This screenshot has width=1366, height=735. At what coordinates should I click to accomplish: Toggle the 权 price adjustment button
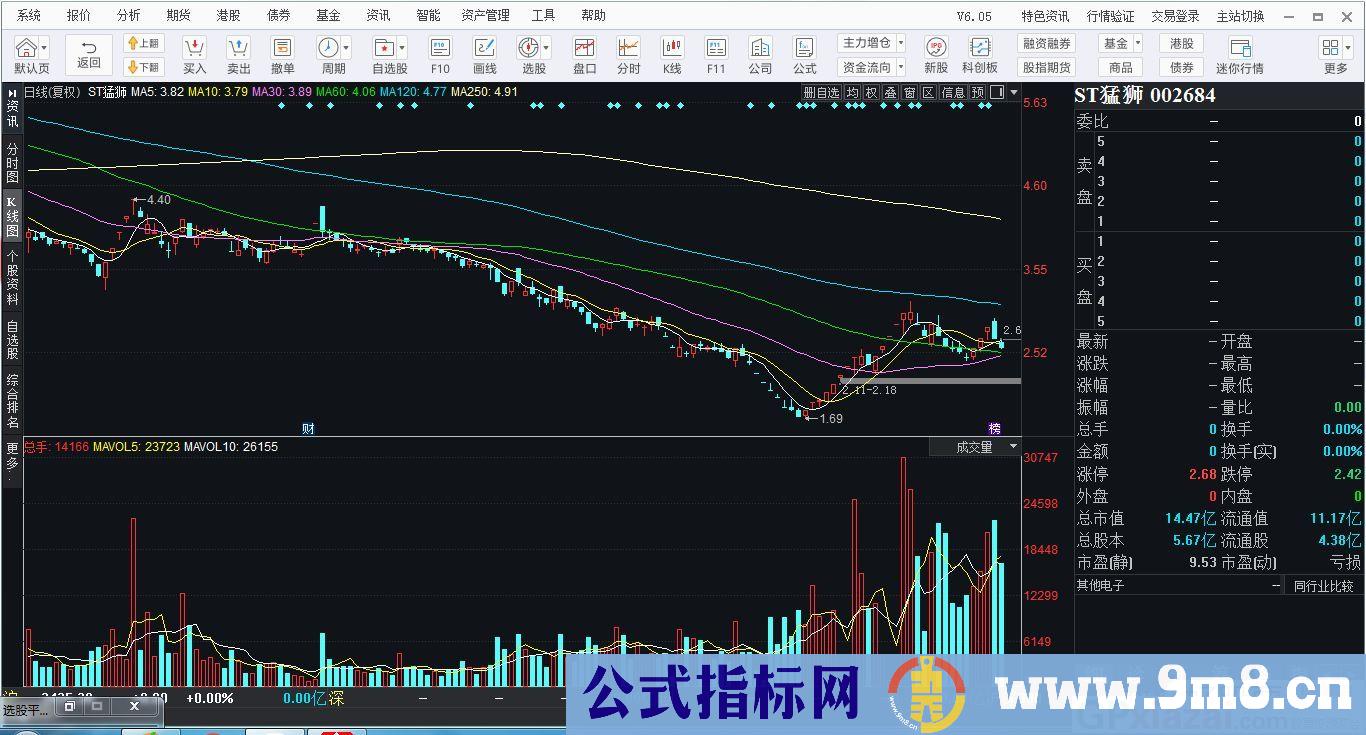(871, 92)
